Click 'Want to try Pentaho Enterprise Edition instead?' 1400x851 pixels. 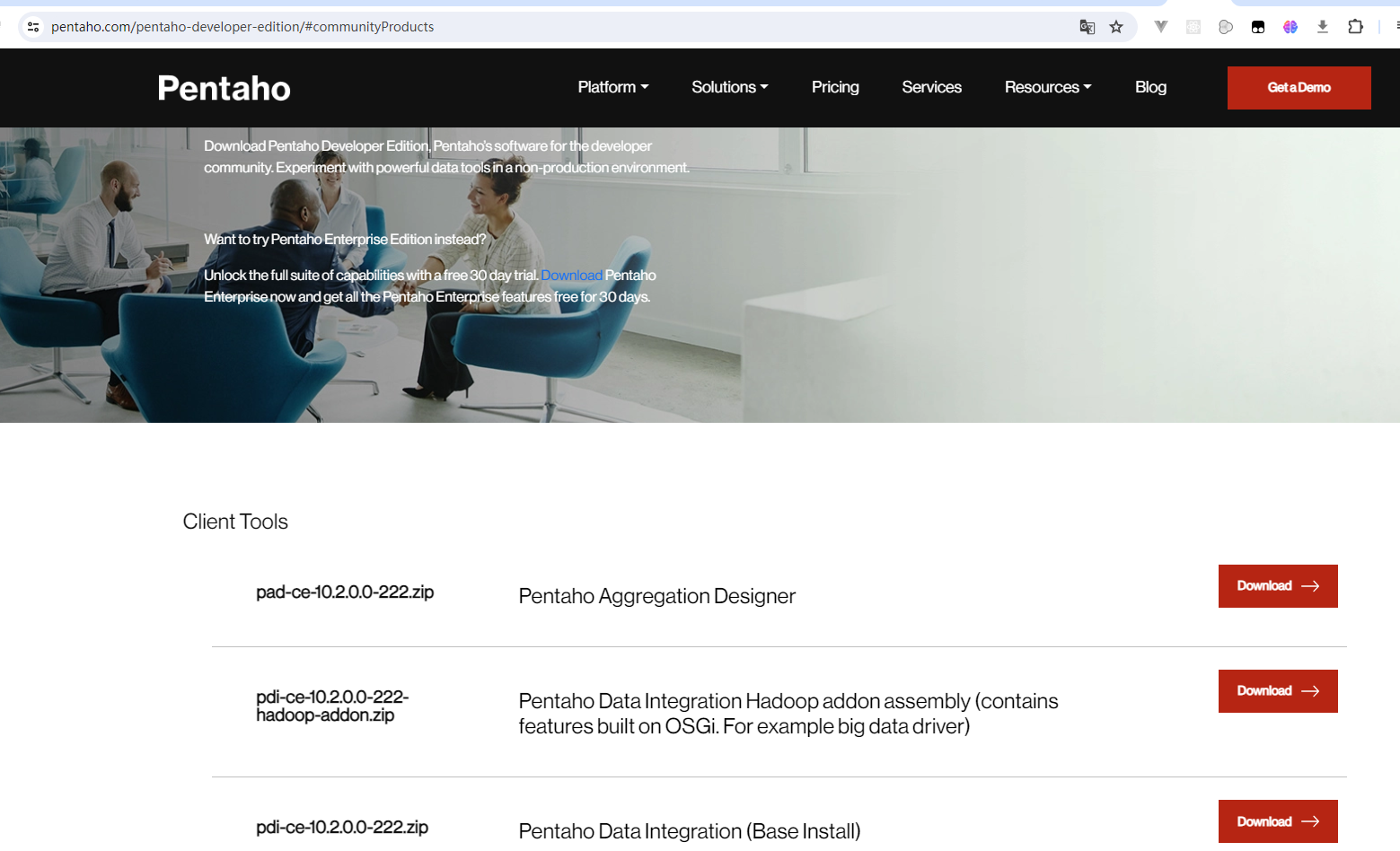pyautogui.click(x=345, y=240)
